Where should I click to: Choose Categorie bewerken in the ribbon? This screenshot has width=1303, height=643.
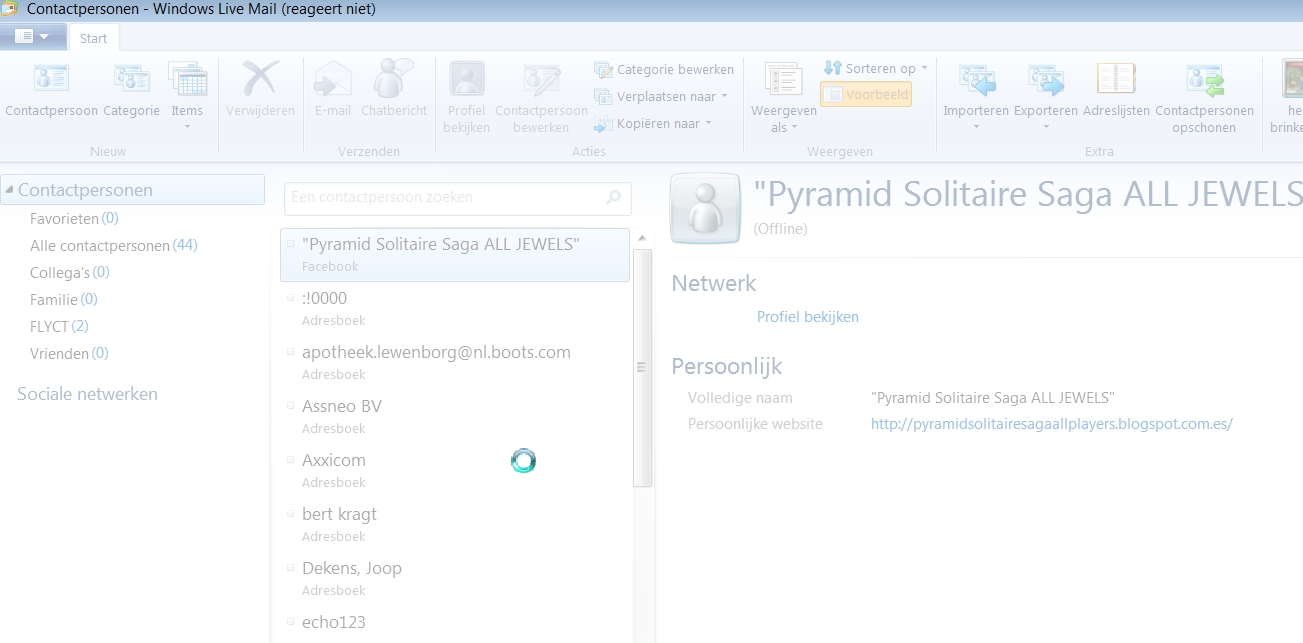(664, 70)
